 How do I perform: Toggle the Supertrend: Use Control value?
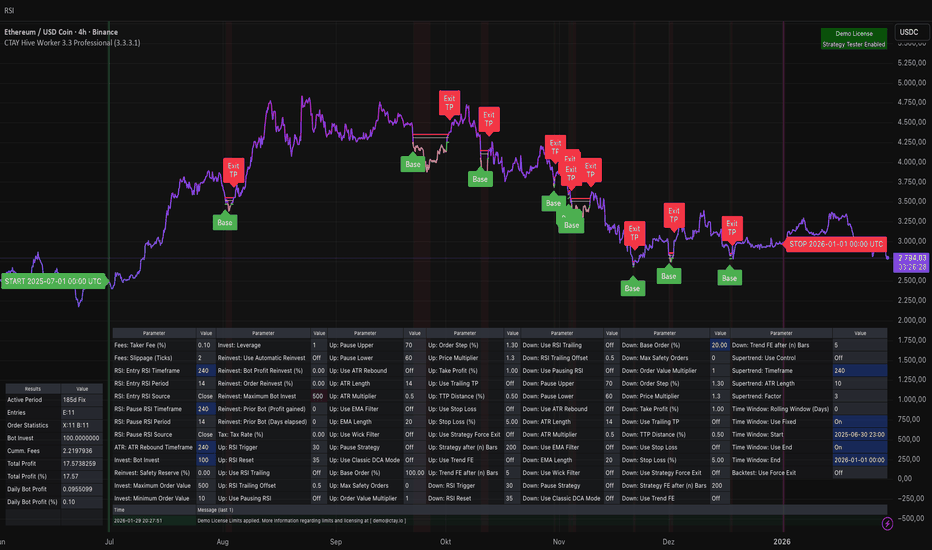[858, 357]
